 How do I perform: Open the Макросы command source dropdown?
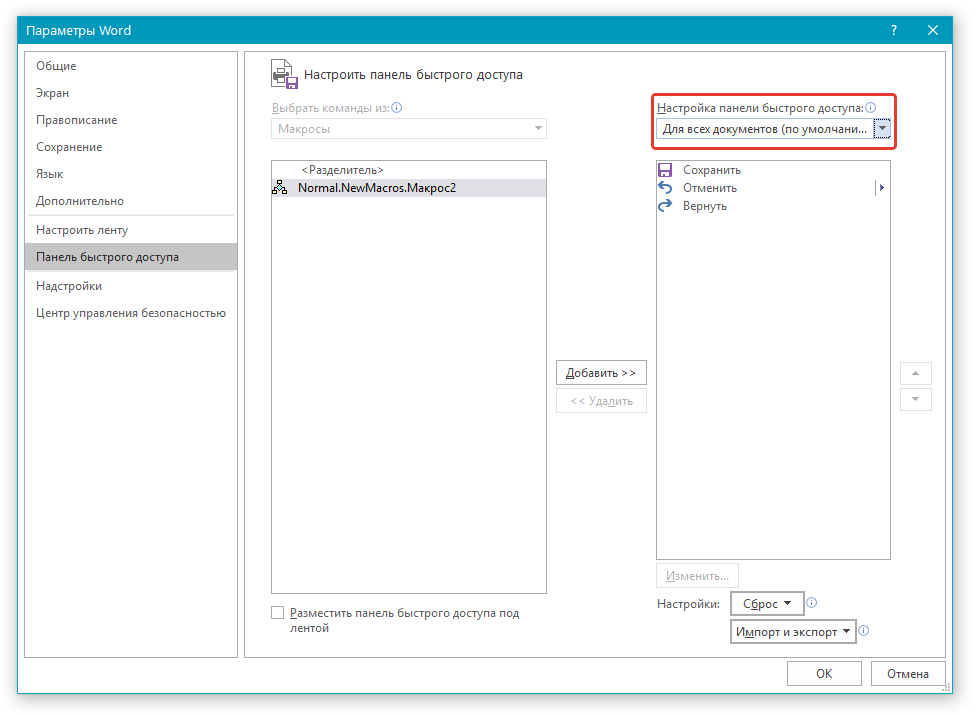[x=409, y=129]
